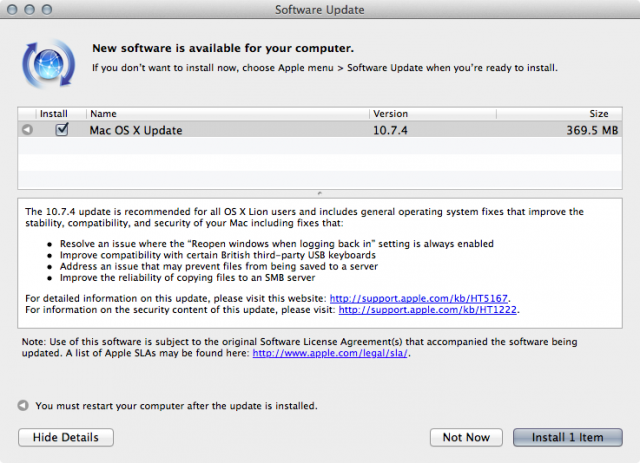Click the Install column header
This screenshot has height=463, width=640.
pyautogui.click(x=53, y=114)
